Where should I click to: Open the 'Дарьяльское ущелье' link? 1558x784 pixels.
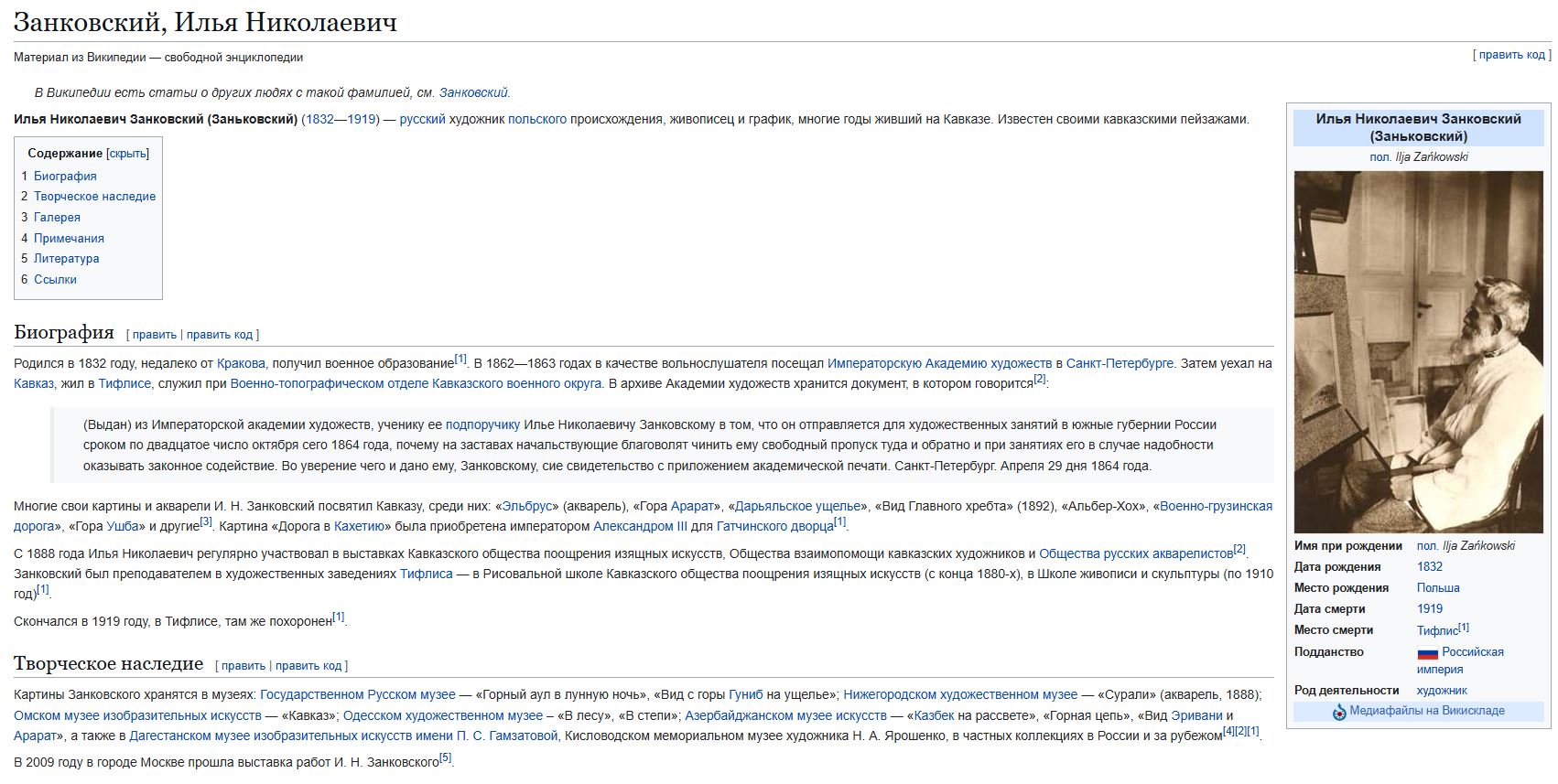point(798,506)
